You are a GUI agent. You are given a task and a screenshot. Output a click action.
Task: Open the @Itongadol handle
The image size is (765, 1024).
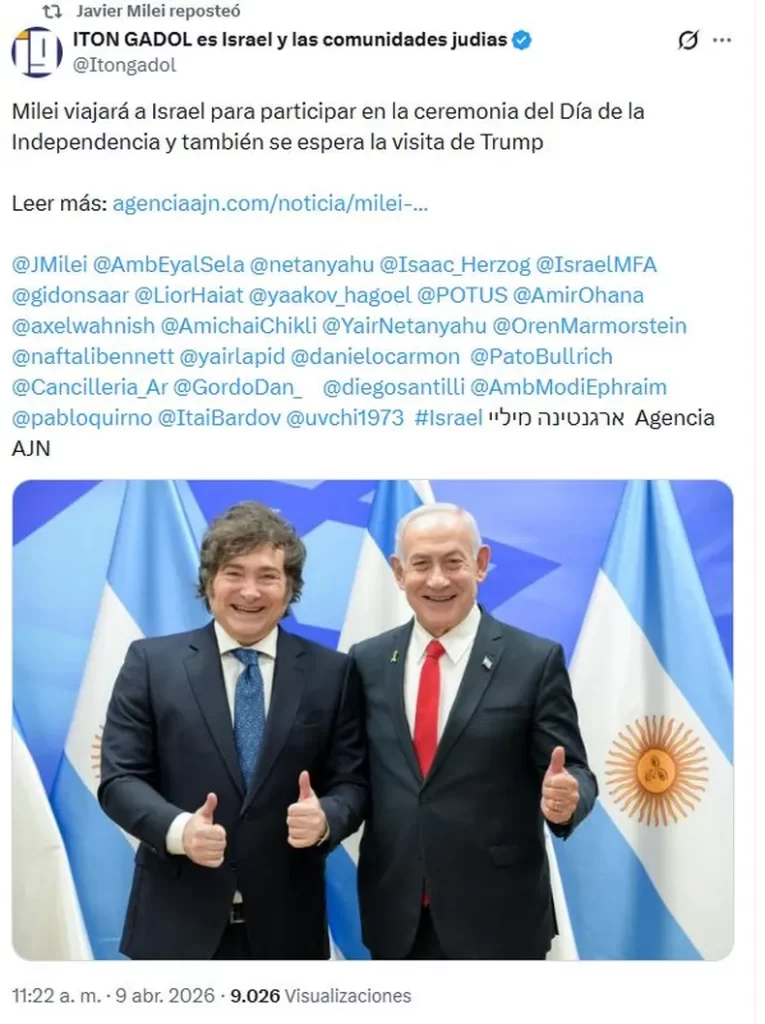(x=124, y=65)
